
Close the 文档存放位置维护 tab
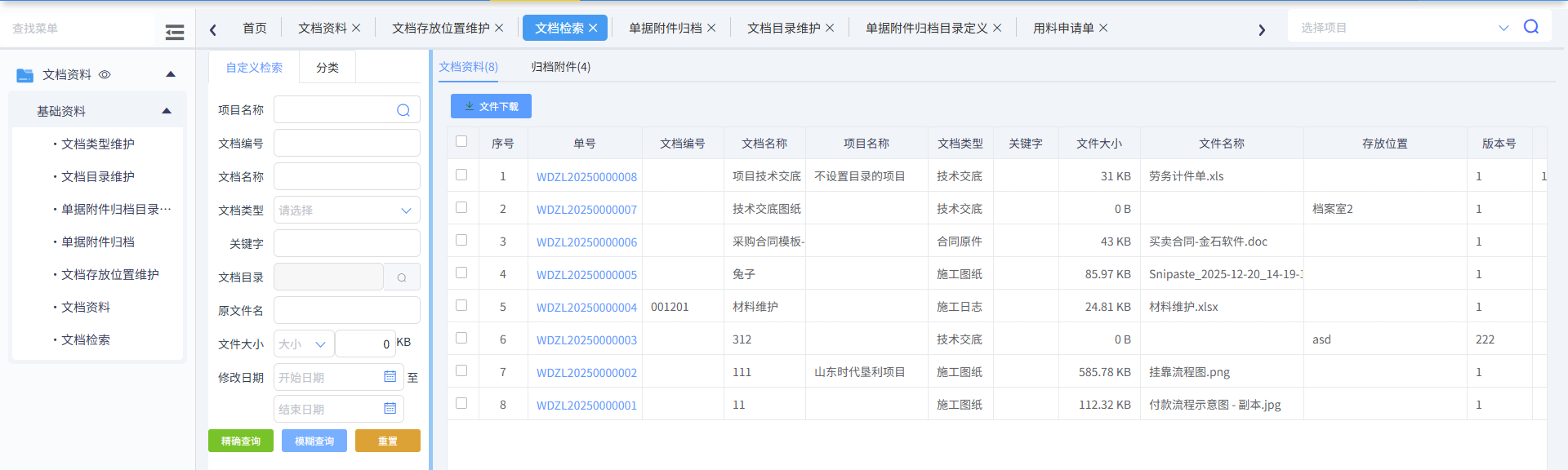(x=499, y=28)
